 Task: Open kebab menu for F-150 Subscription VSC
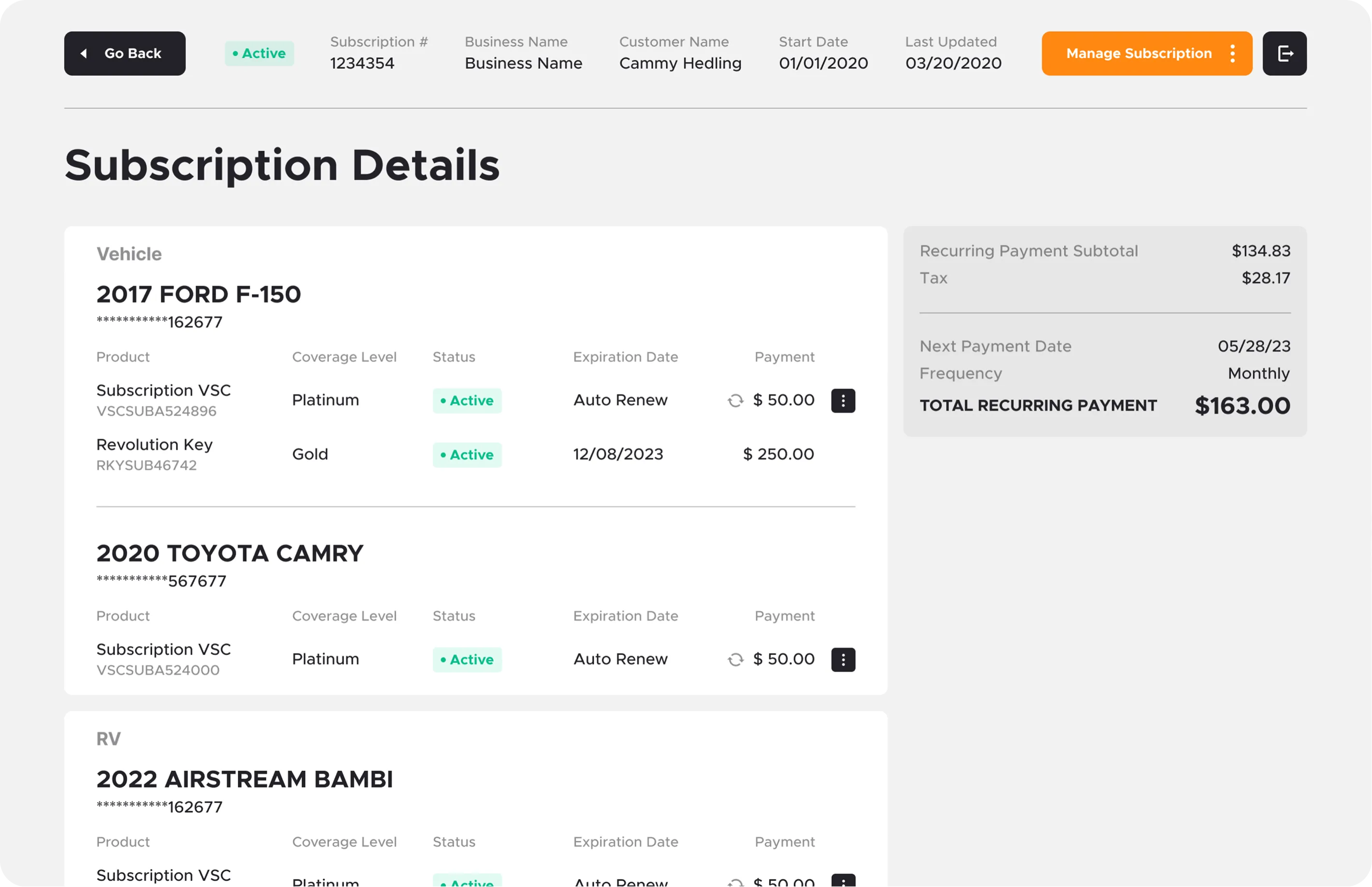coord(843,401)
